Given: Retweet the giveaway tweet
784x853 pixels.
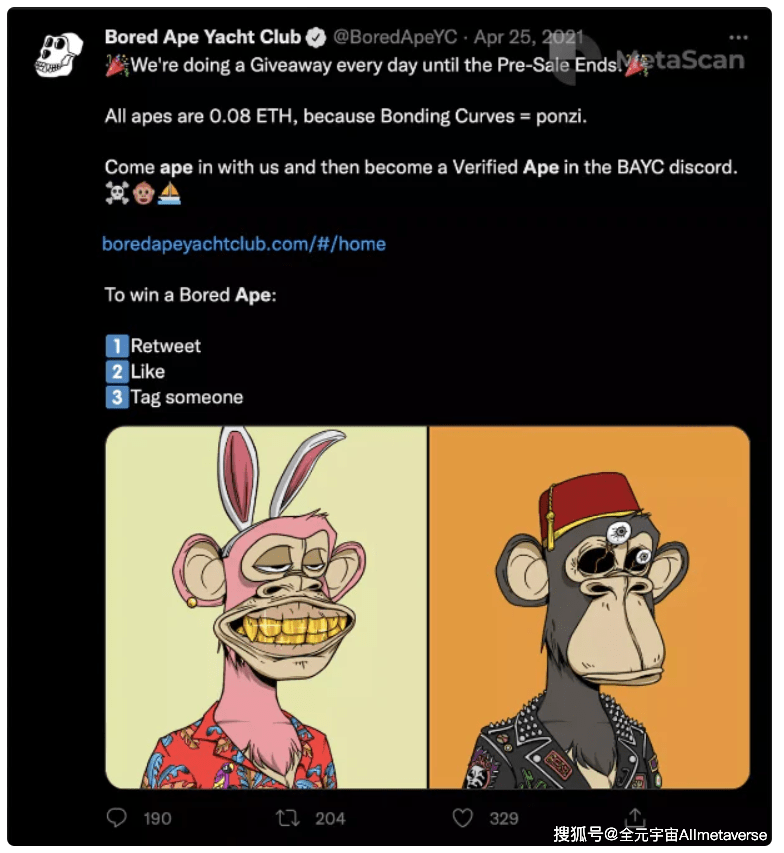Looking at the screenshot, I should (x=288, y=818).
